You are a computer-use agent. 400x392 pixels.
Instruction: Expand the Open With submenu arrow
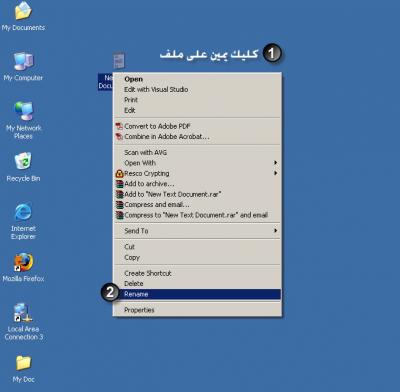275,163
